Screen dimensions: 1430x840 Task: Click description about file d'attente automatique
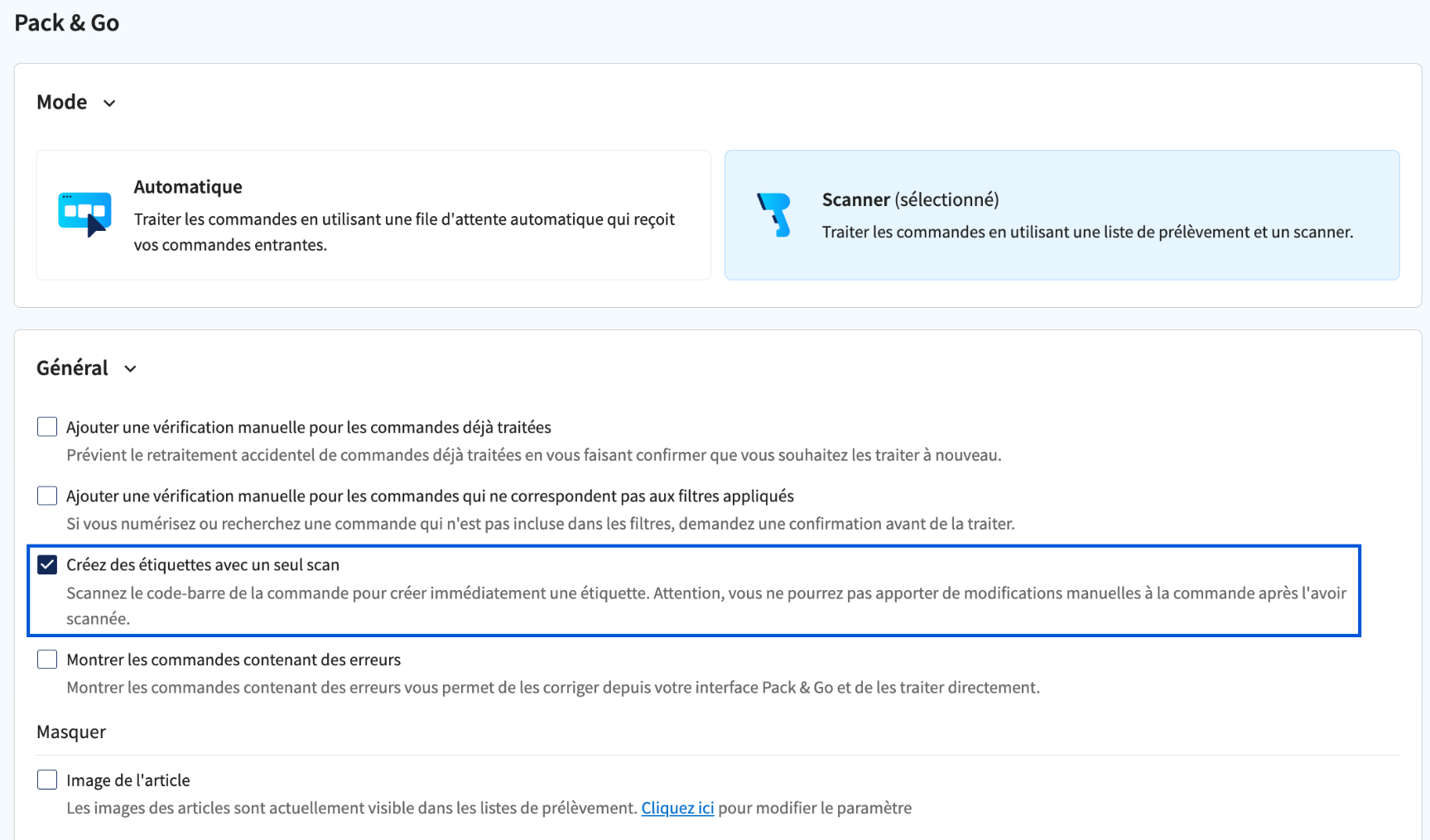[404, 232]
